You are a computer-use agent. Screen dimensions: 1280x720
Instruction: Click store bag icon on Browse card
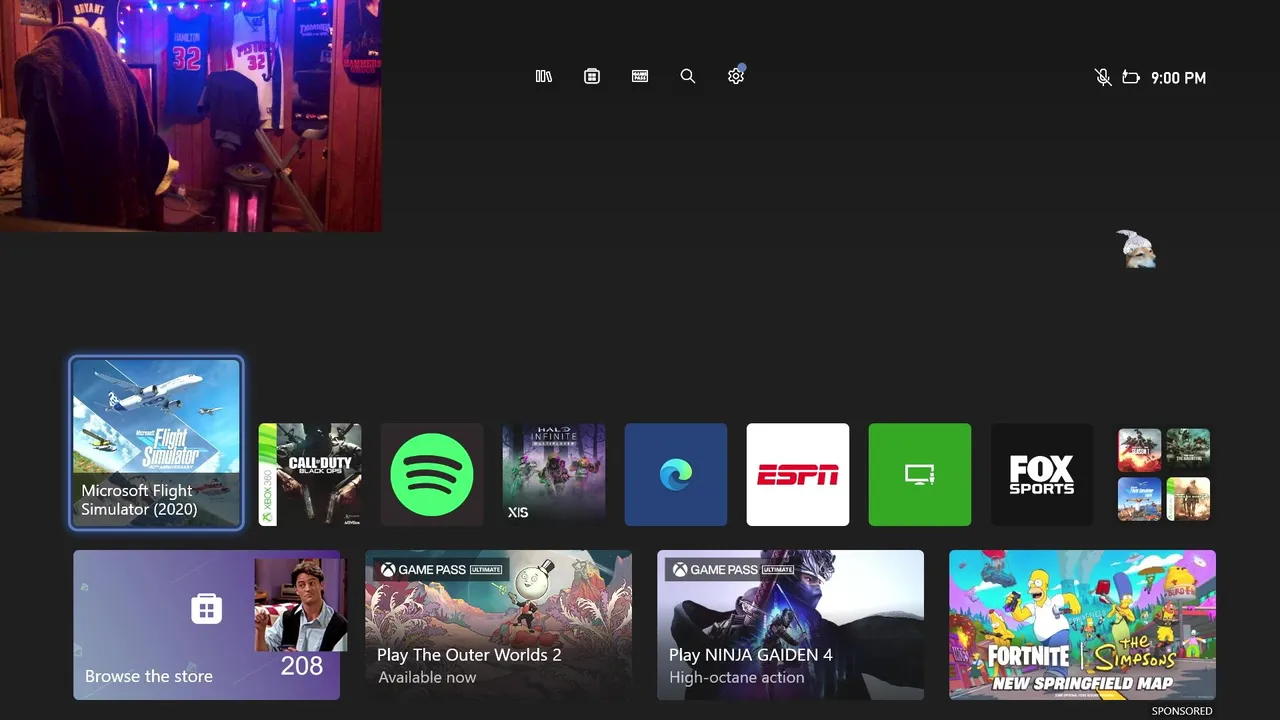206,608
